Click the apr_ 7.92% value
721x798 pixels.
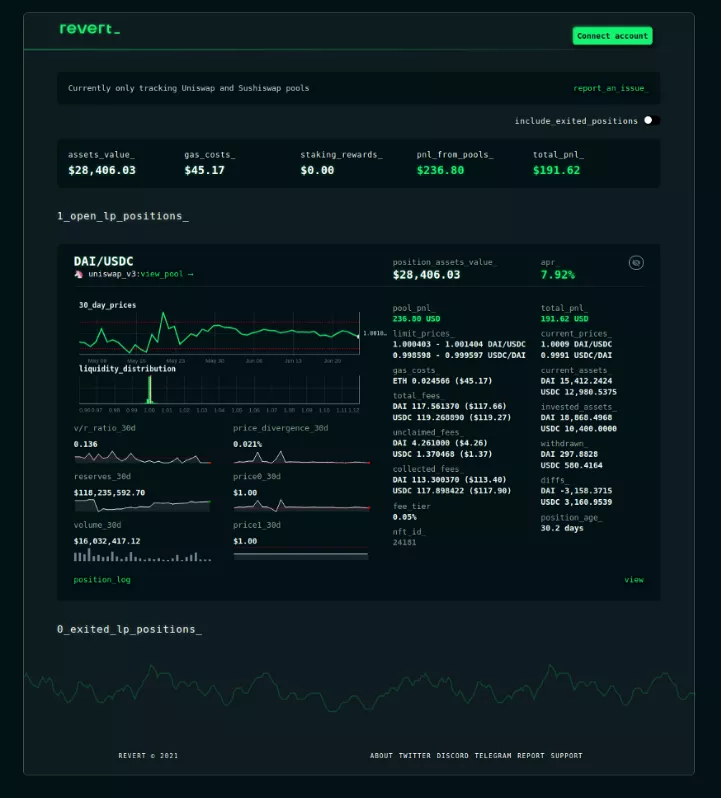pyautogui.click(x=558, y=275)
